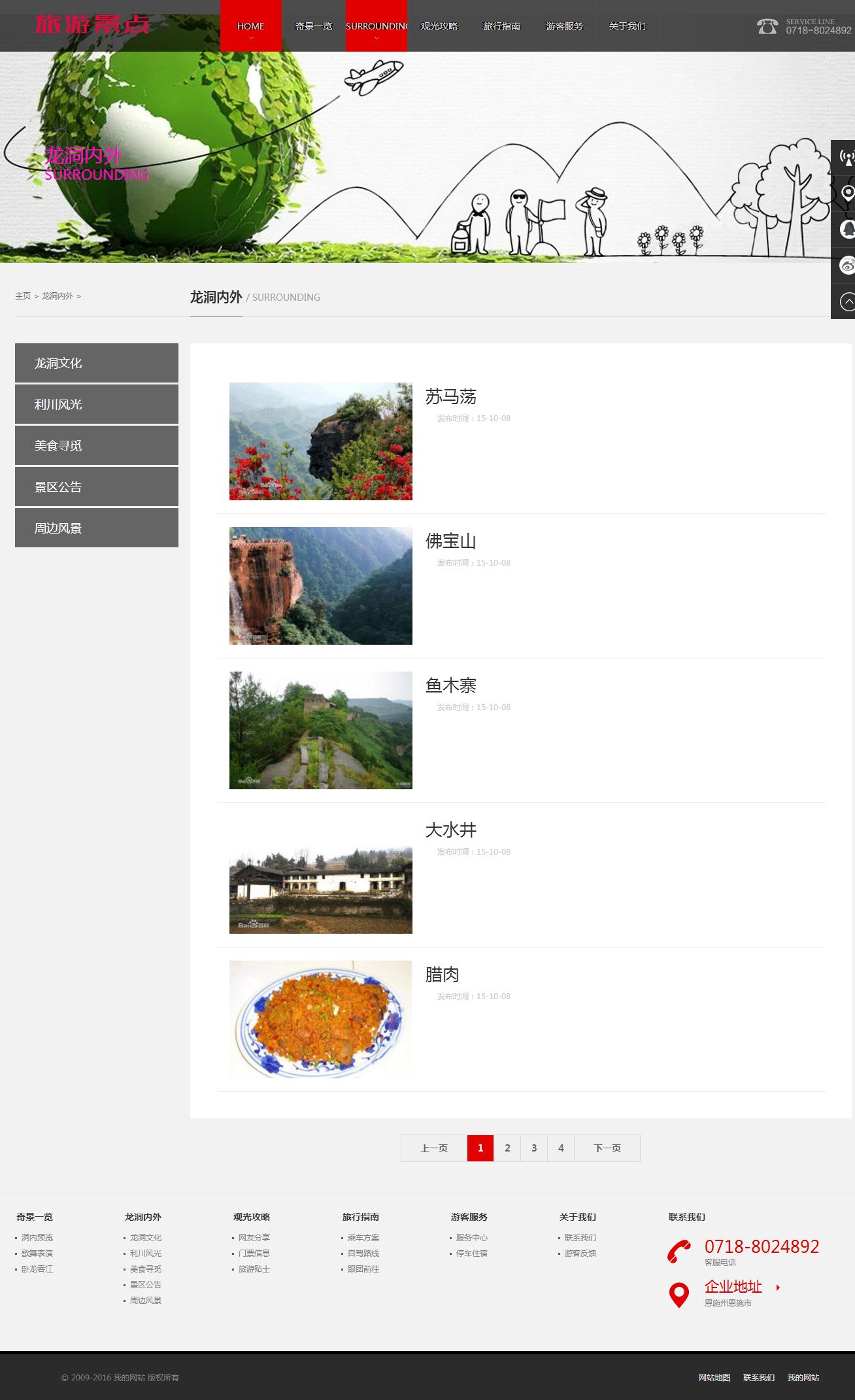This screenshot has height=1400, width=855.
Task: Open QQ chat from the floating sidebar
Action: [x=848, y=229]
